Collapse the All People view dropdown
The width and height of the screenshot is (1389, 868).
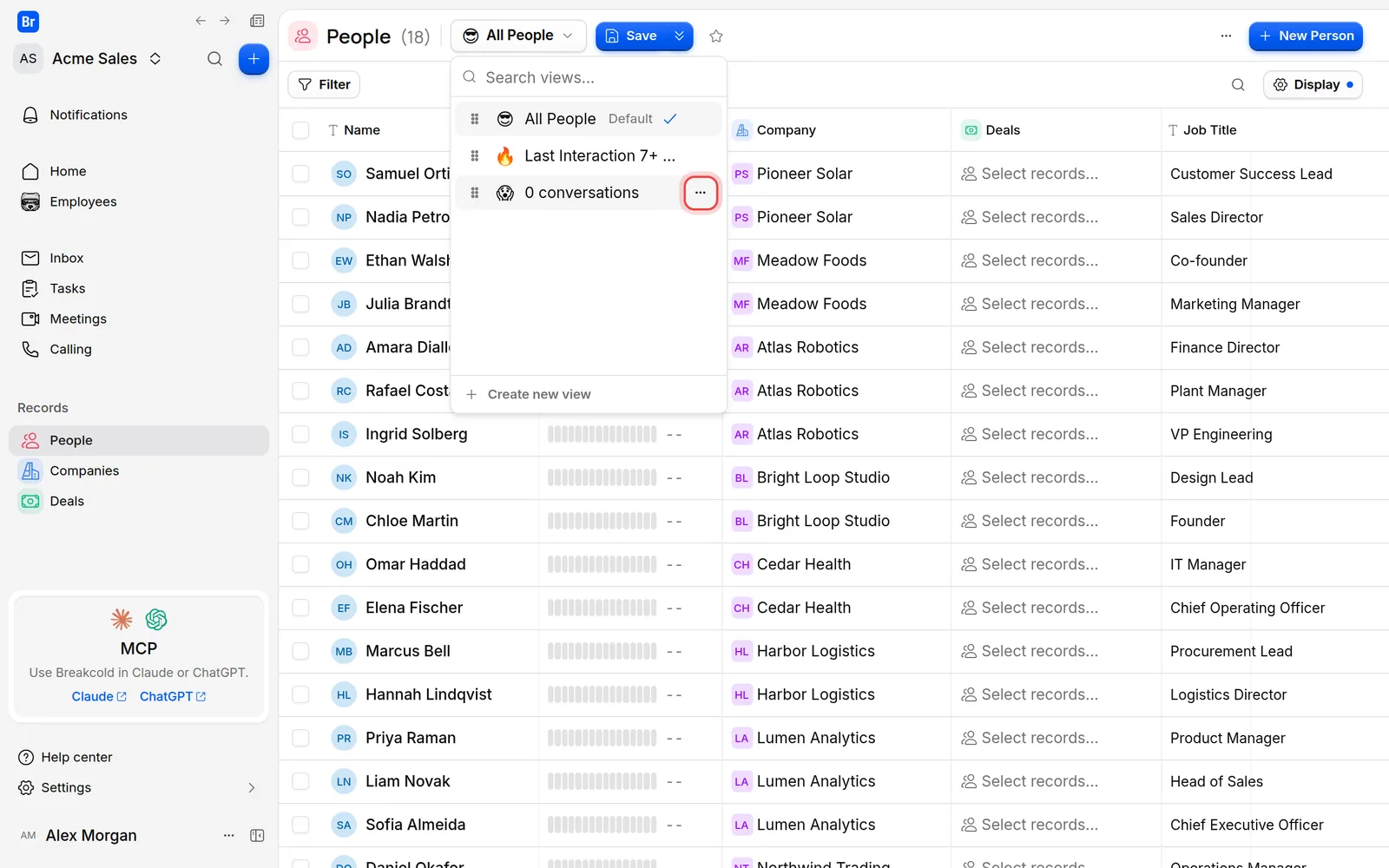(x=518, y=36)
